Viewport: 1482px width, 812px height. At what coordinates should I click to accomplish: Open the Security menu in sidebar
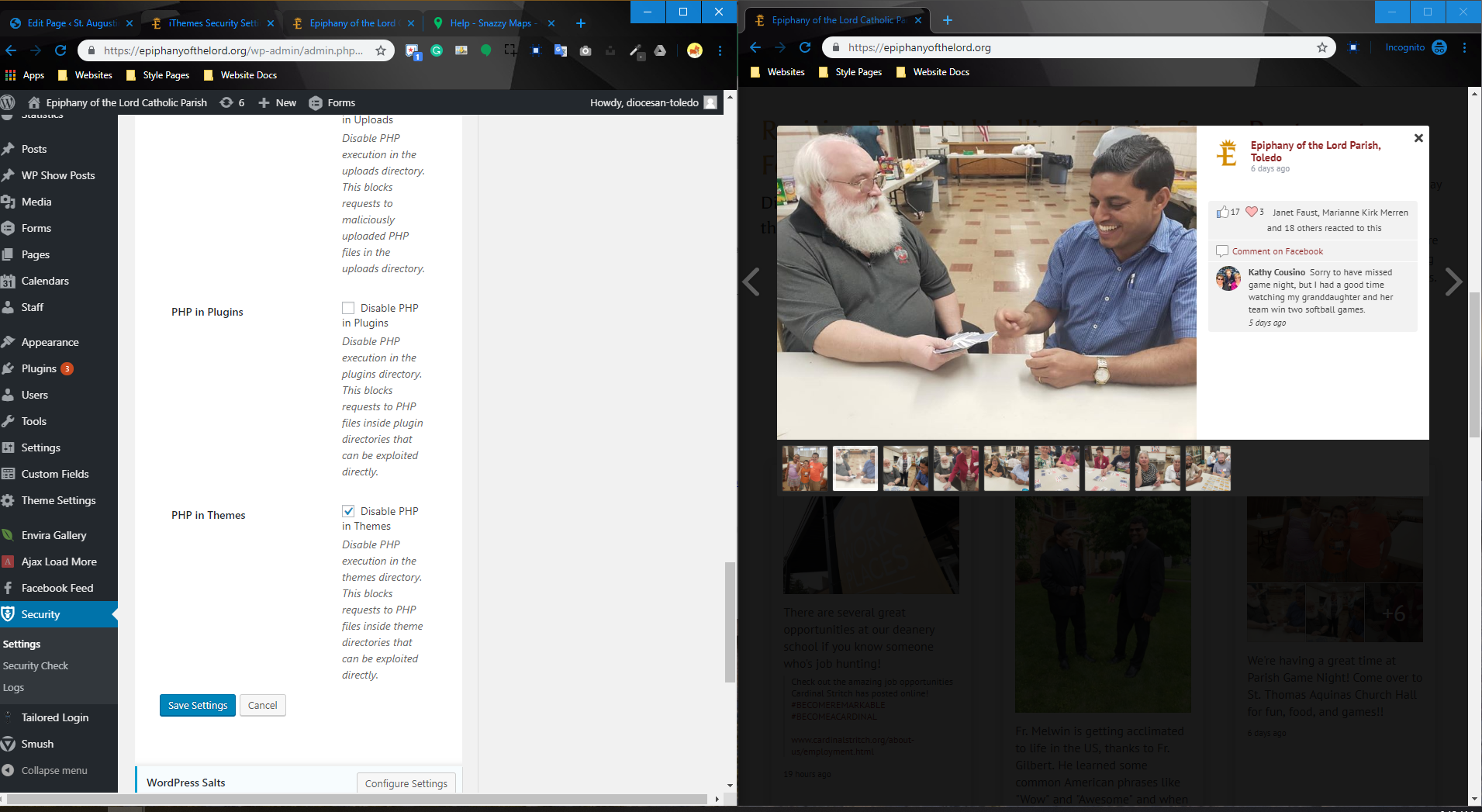pos(40,614)
